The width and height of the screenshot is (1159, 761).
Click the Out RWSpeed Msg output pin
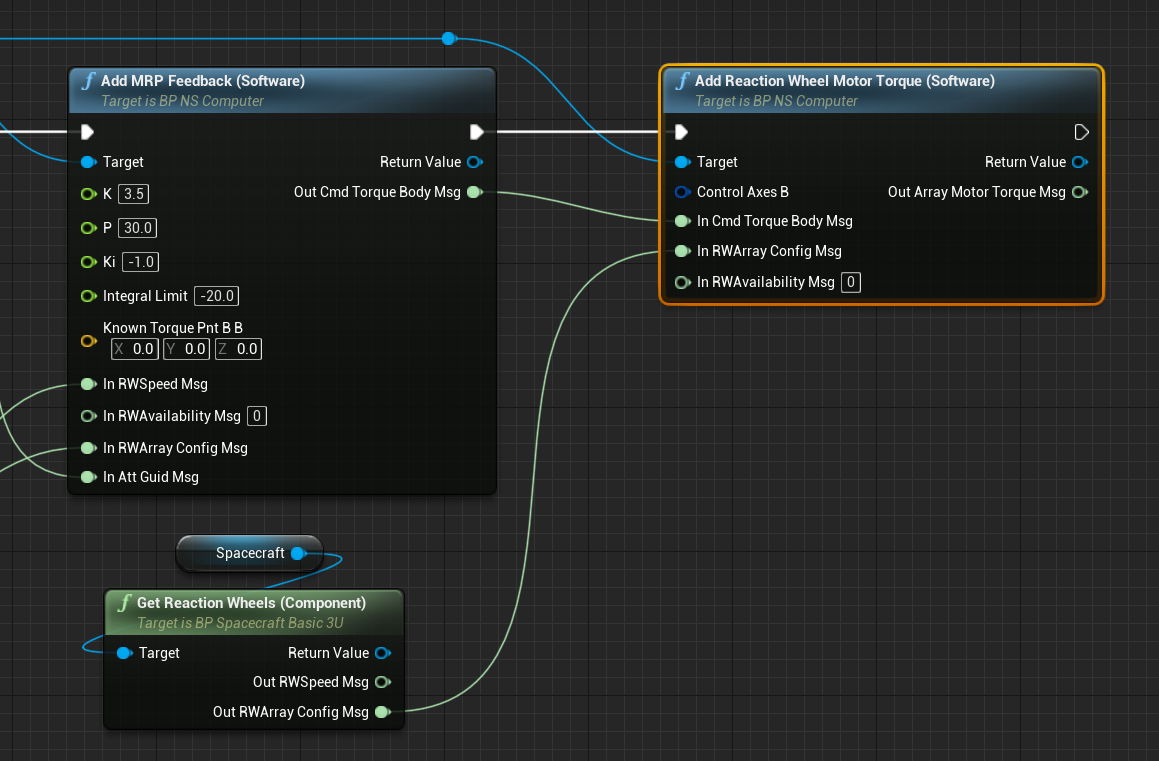click(382, 683)
